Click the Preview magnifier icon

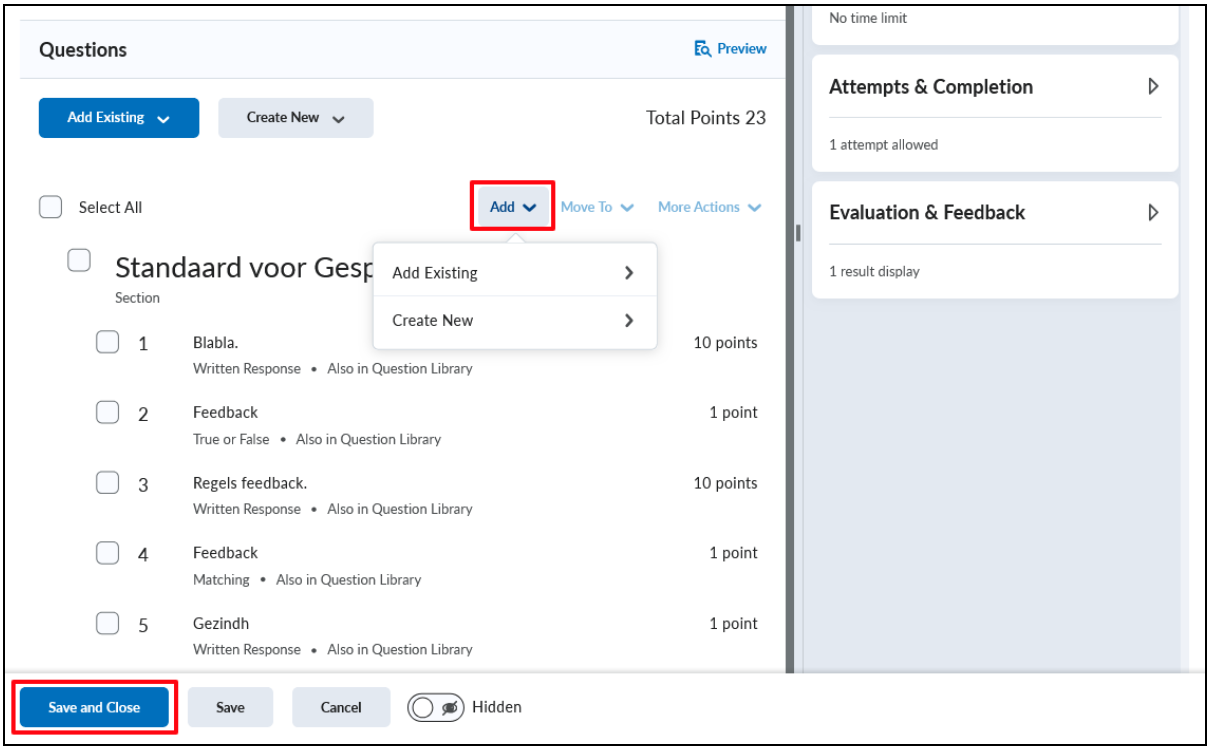pyautogui.click(x=703, y=48)
